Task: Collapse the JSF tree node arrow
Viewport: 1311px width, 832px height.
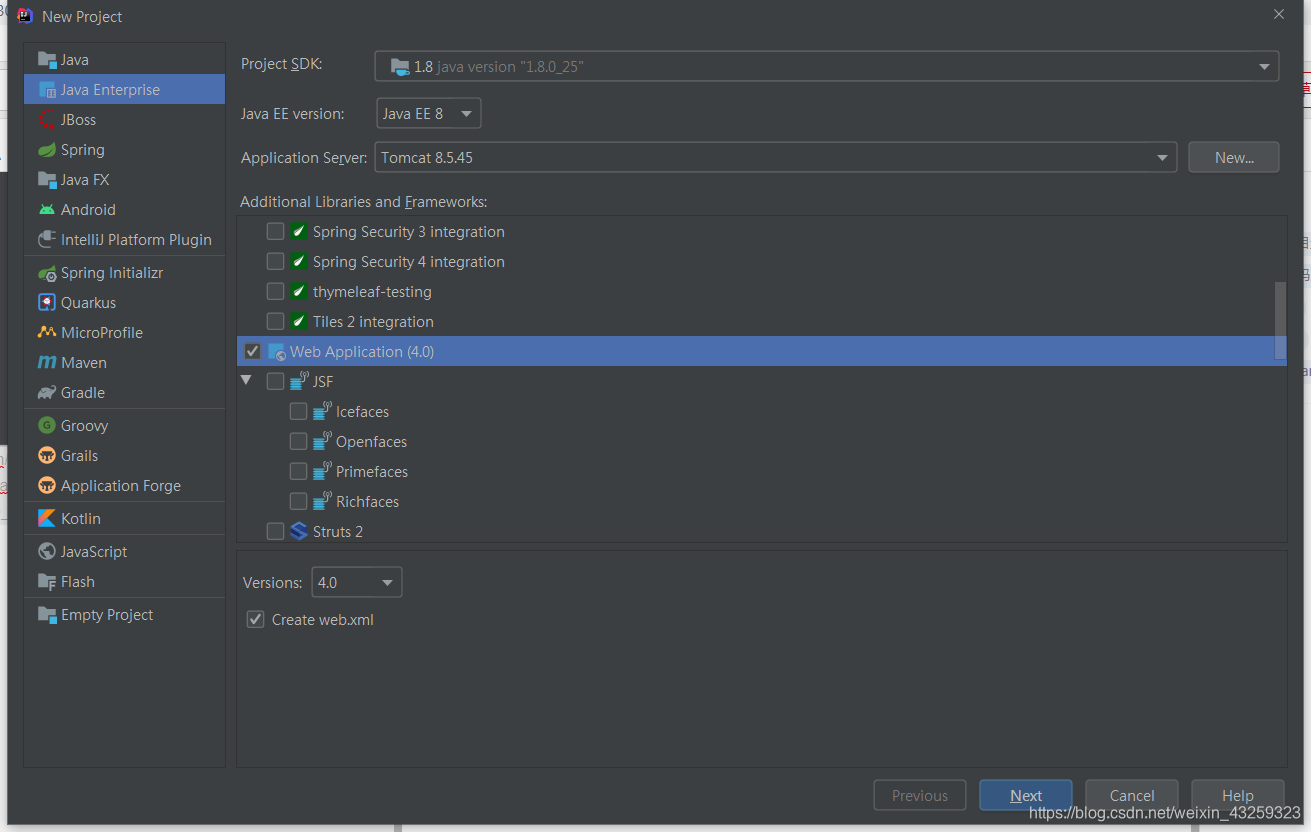Action: (246, 381)
